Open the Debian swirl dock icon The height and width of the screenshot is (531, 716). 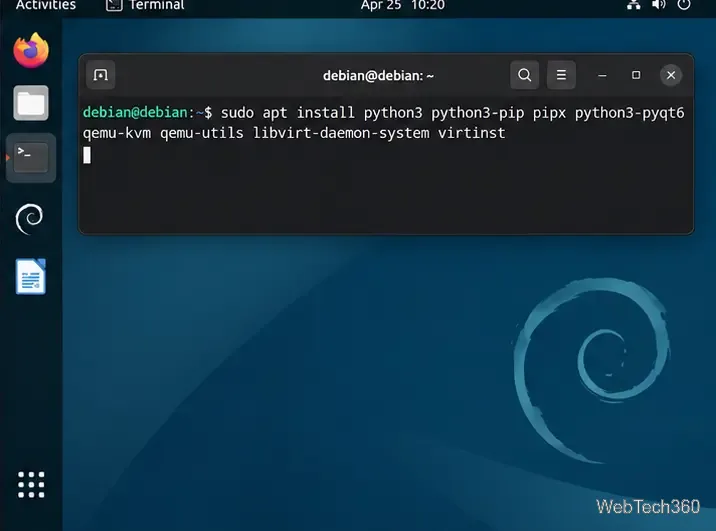pos(29,219)
